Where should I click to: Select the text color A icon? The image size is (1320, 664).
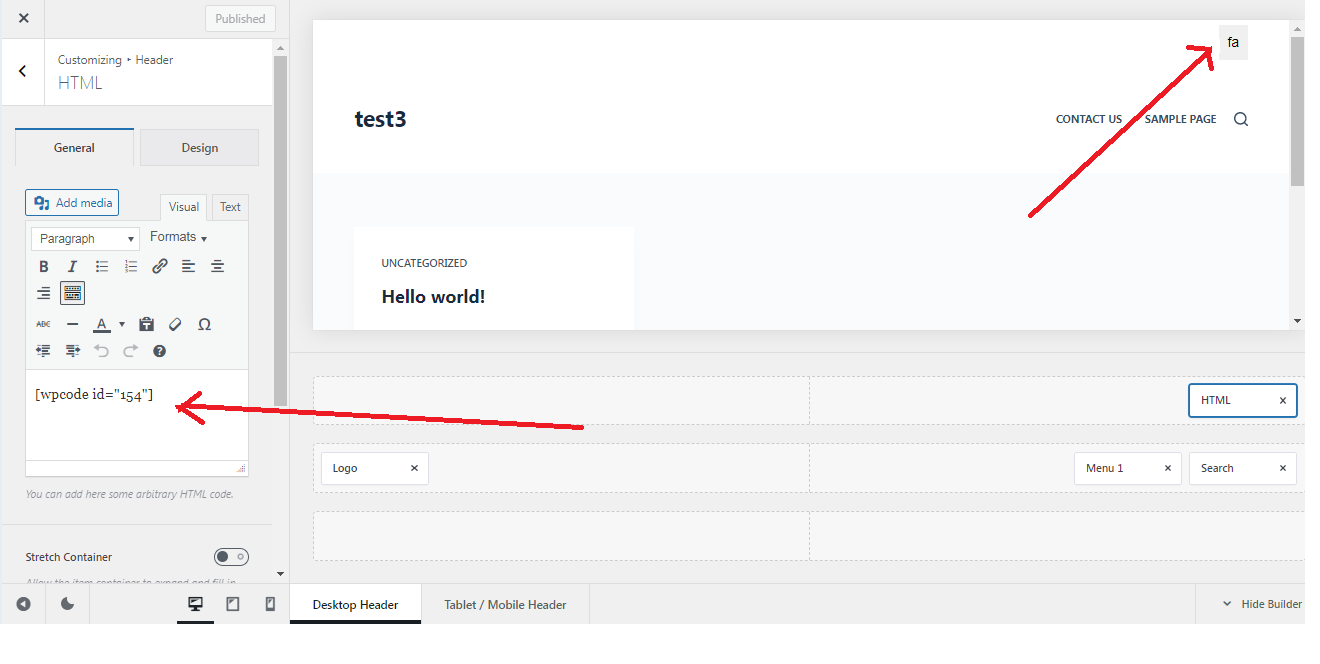click(x=101, y=324)
